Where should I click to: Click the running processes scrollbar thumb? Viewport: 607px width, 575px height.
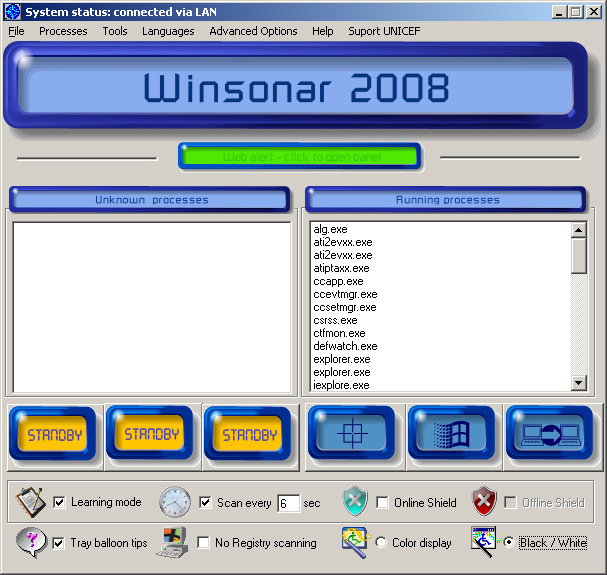578,256
